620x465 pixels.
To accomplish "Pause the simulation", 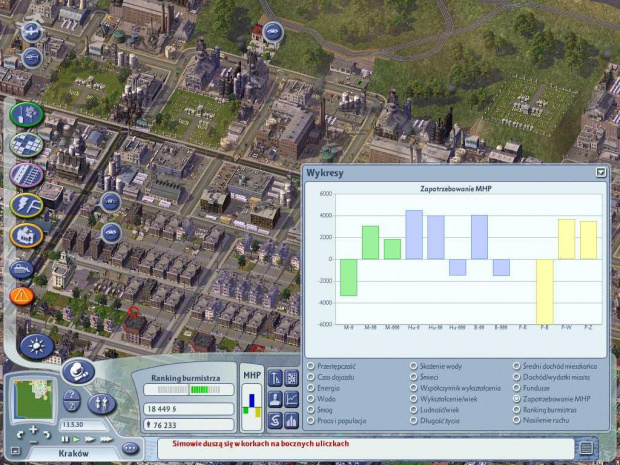I will tap(65, 439).
